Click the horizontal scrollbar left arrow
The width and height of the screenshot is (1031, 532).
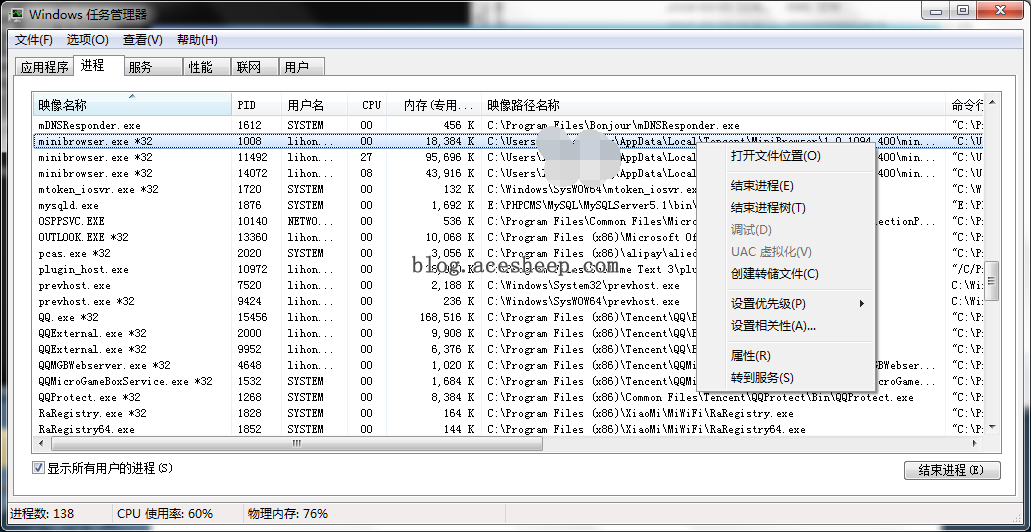(41, 444)
